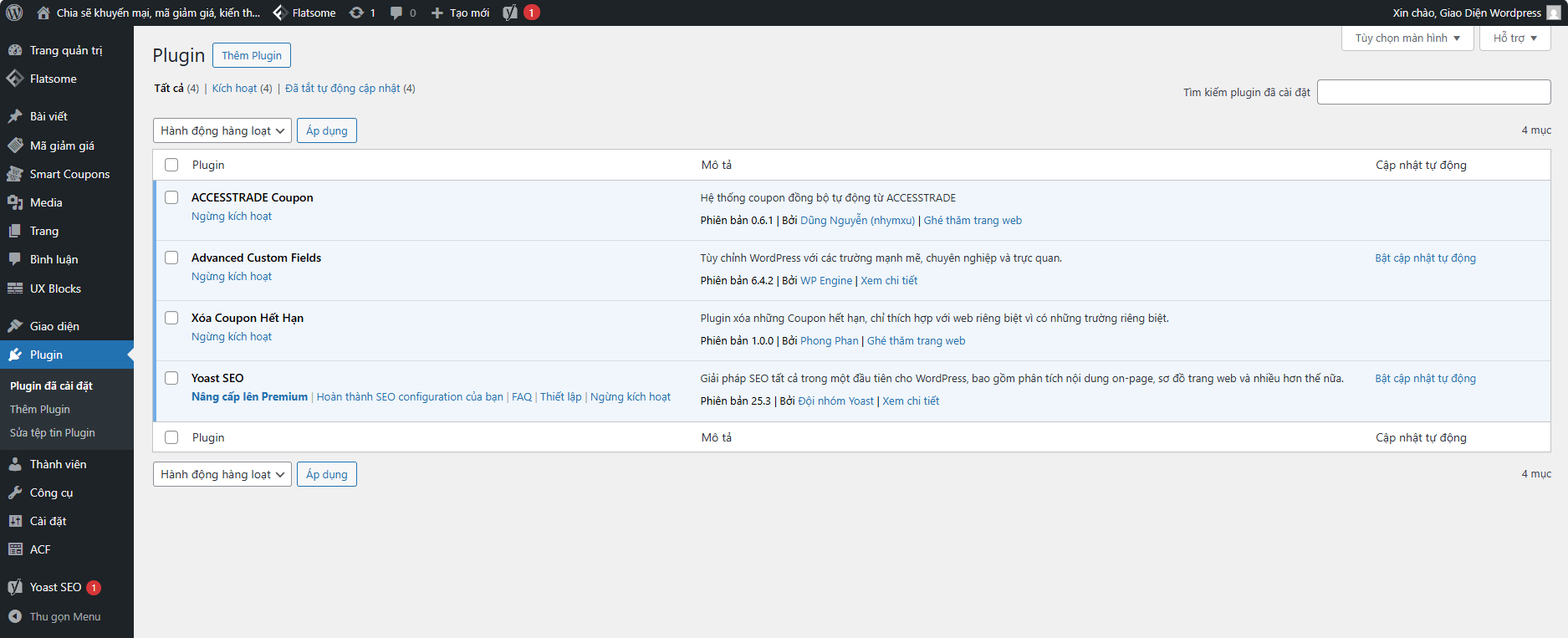1568x638 pixels.
Task: Click the Trang pages icon
Action: (15, 231)
